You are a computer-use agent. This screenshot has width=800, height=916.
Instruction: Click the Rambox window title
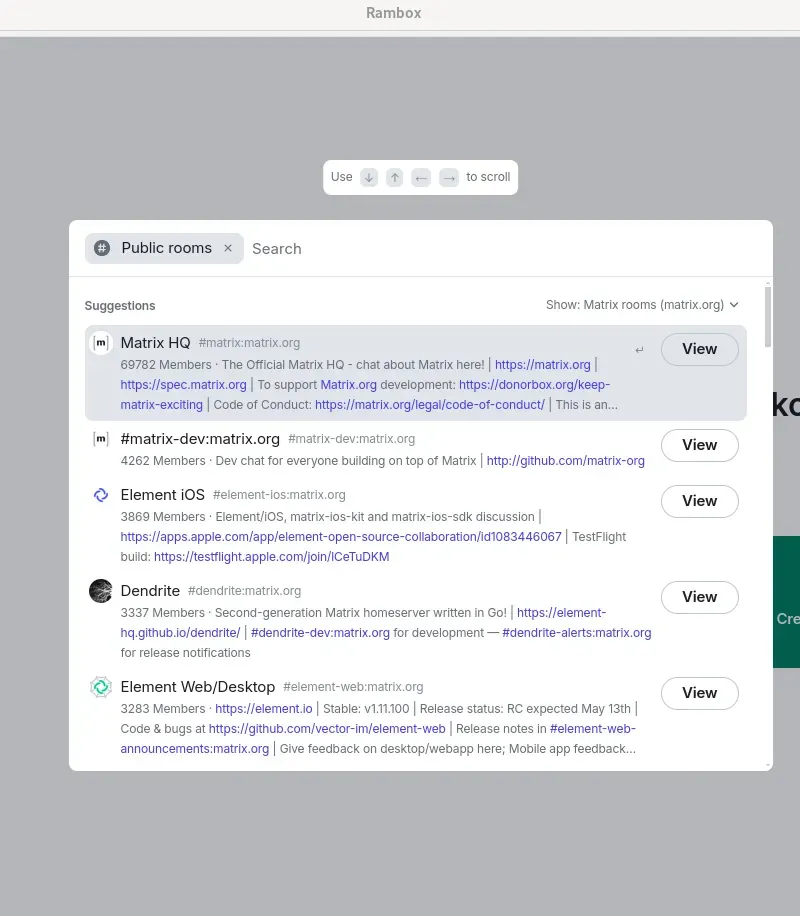393,13
